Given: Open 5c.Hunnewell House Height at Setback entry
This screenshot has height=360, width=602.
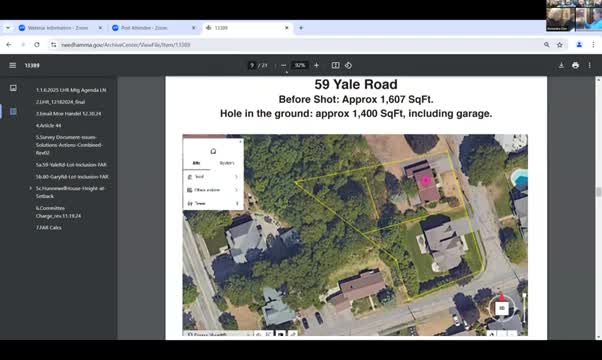Looking at the screenshot, I should click(x=70, y=192).
